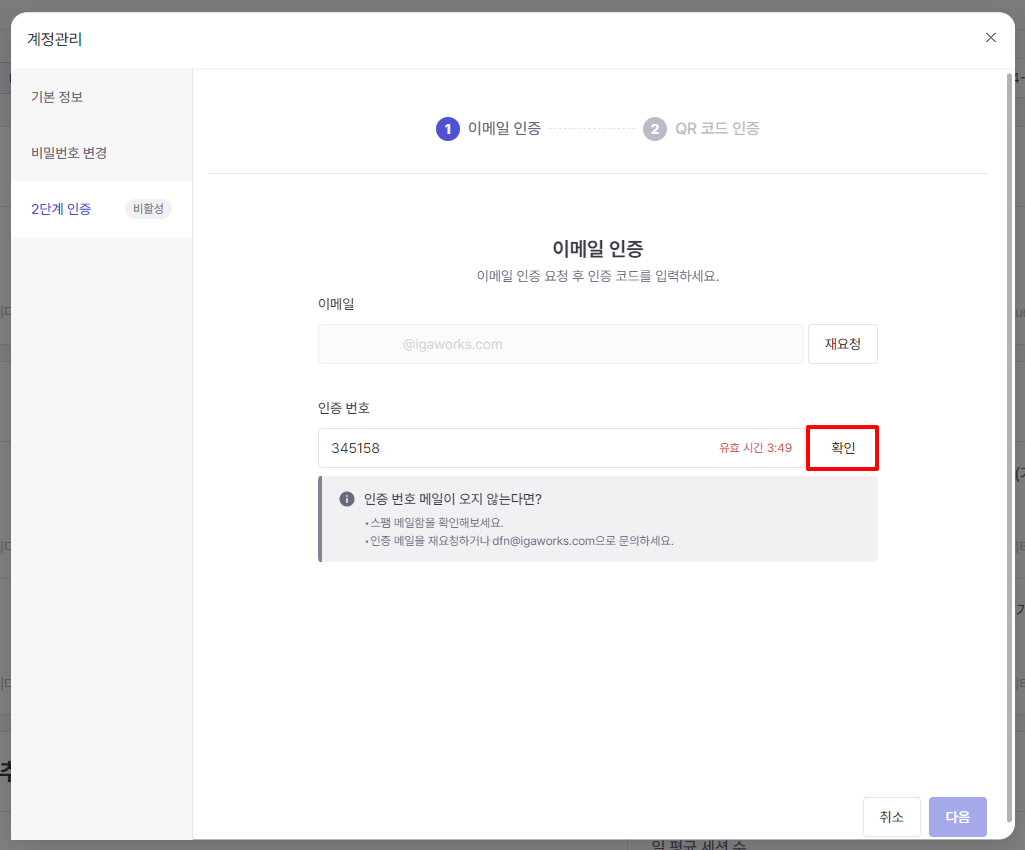Click the step 1 number circle

coord(447,129)
